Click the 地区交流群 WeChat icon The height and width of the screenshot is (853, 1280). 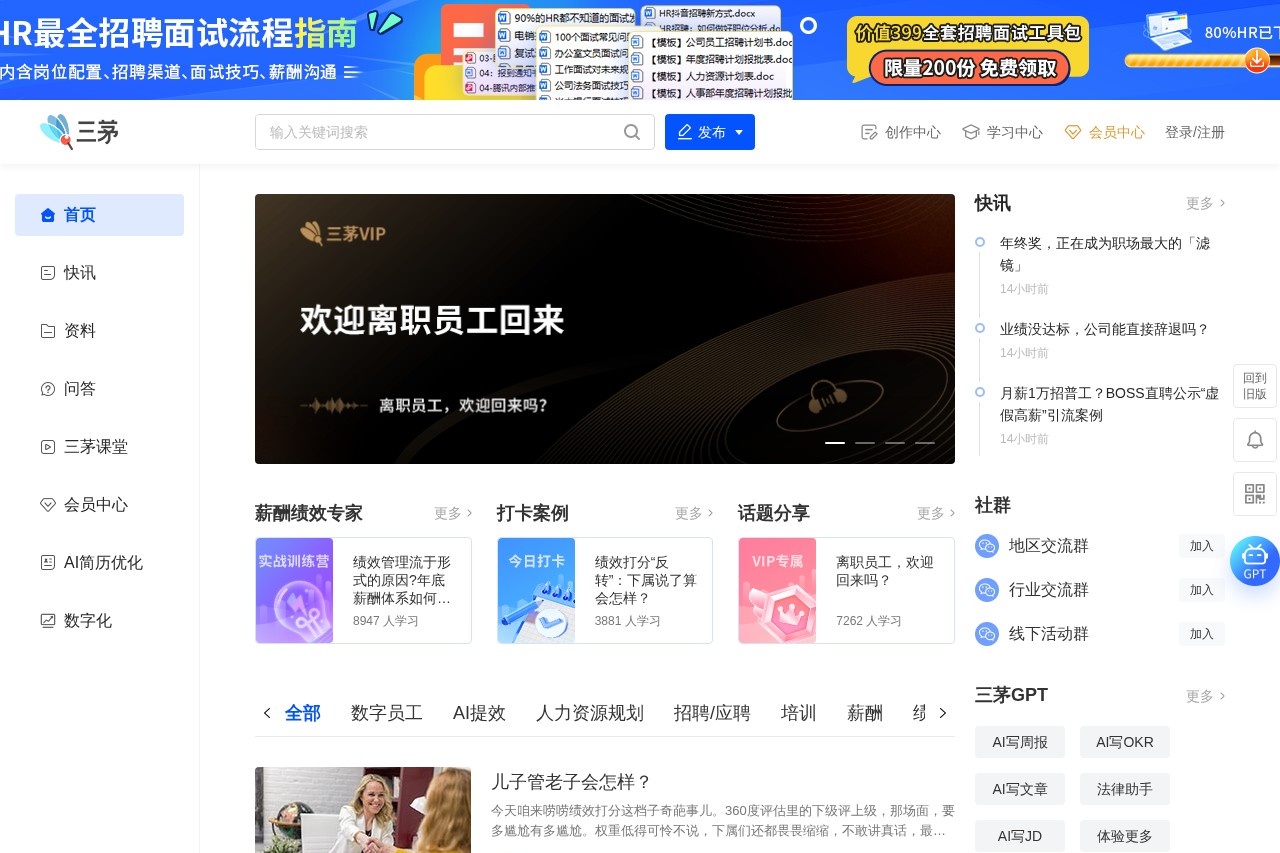(987, 546)
